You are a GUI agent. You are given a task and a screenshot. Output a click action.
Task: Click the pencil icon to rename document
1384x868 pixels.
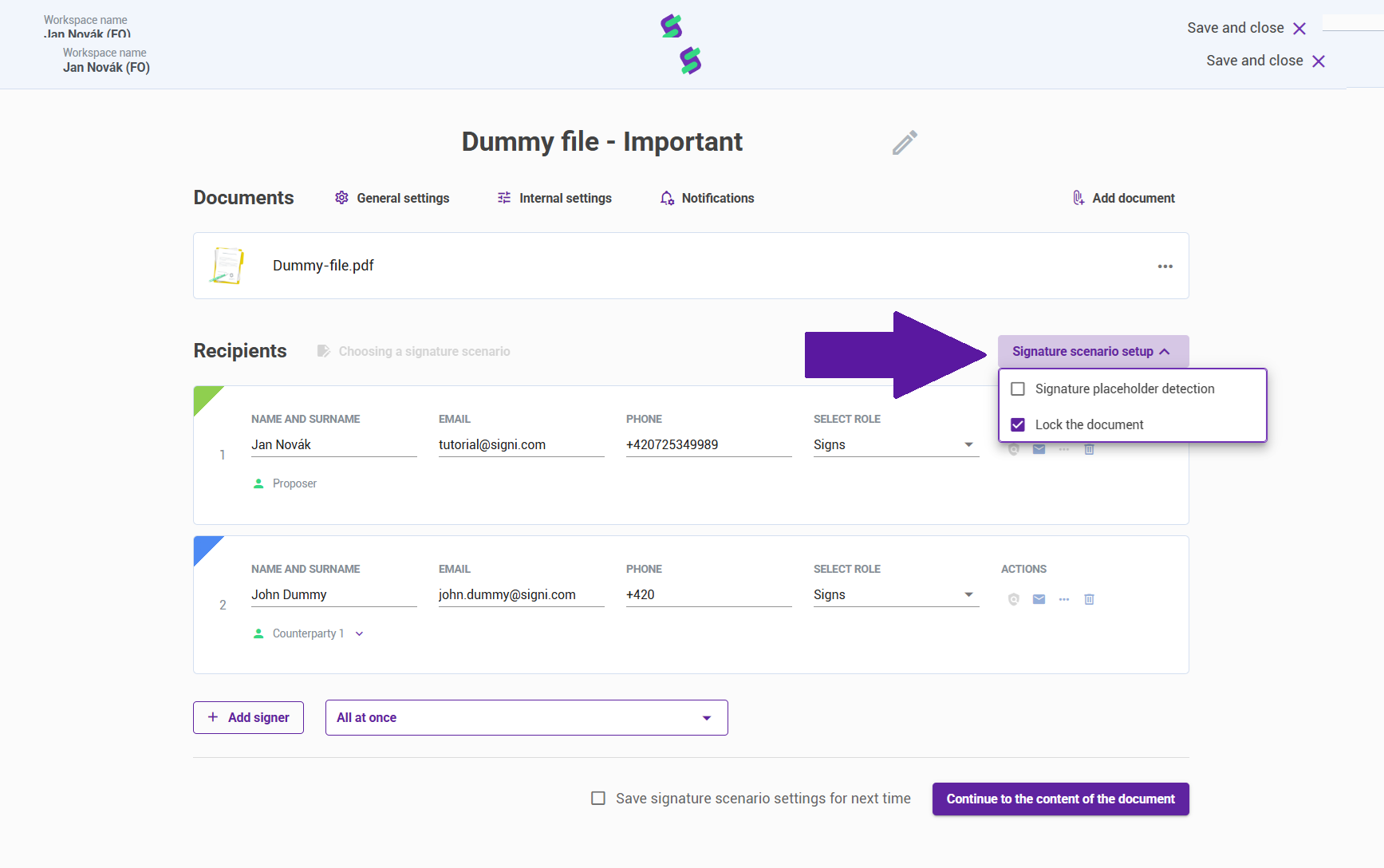905,142
